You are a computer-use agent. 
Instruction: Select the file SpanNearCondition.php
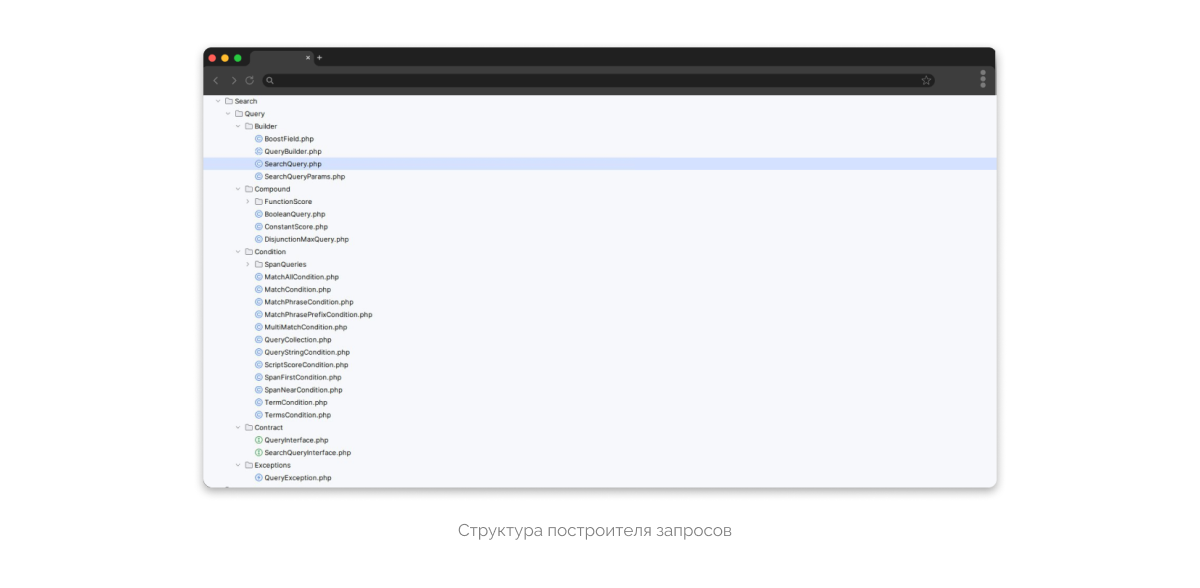tap(303, 390)
